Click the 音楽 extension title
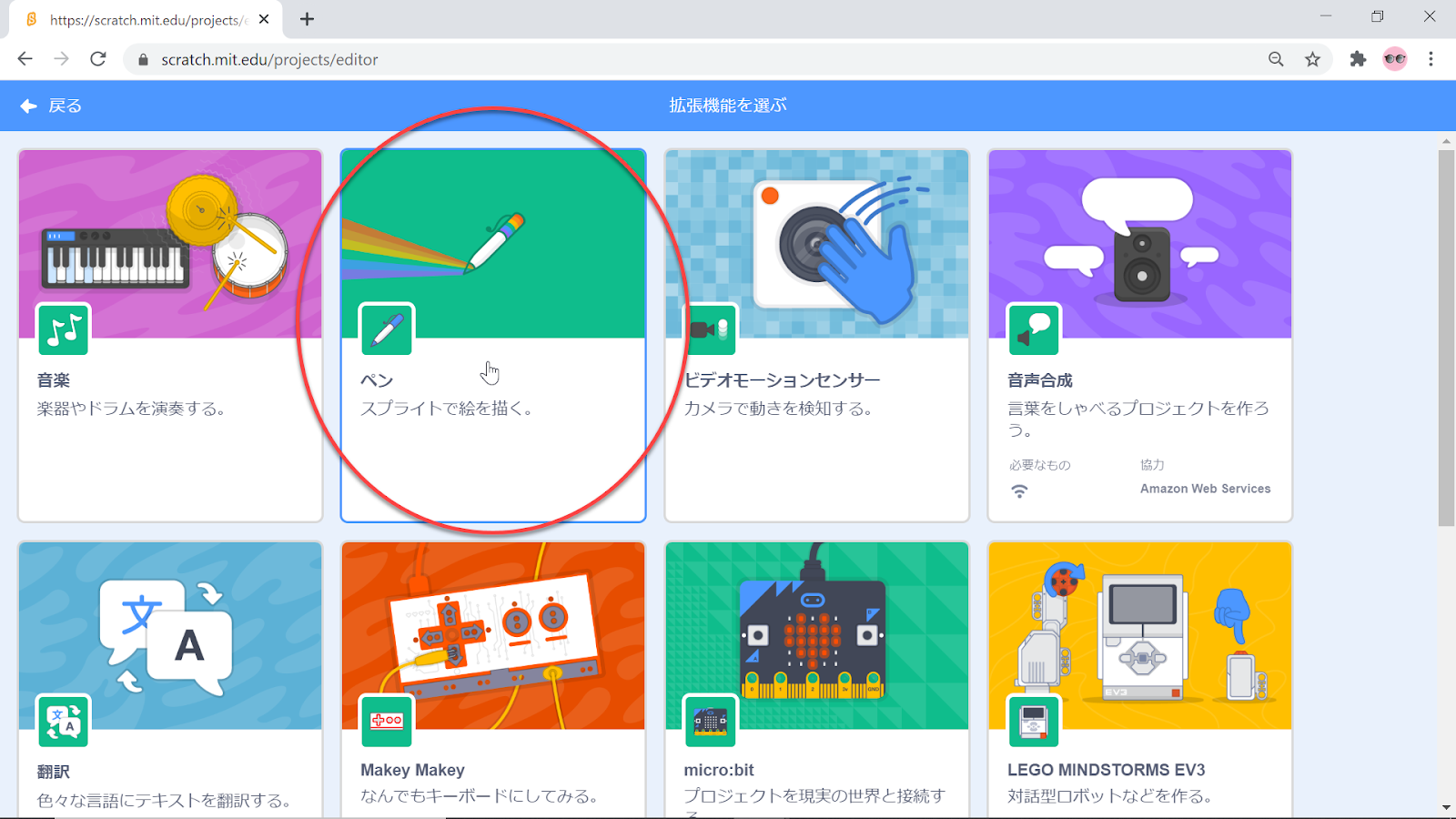This screenshot has width=1456, height=819. (x=54, y=380)
